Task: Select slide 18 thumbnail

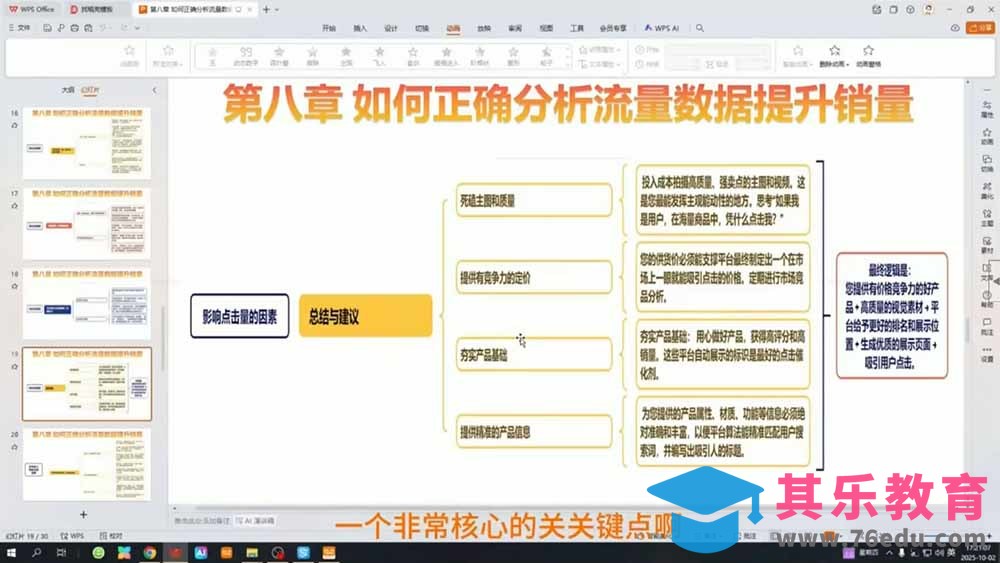Action: 87,303
